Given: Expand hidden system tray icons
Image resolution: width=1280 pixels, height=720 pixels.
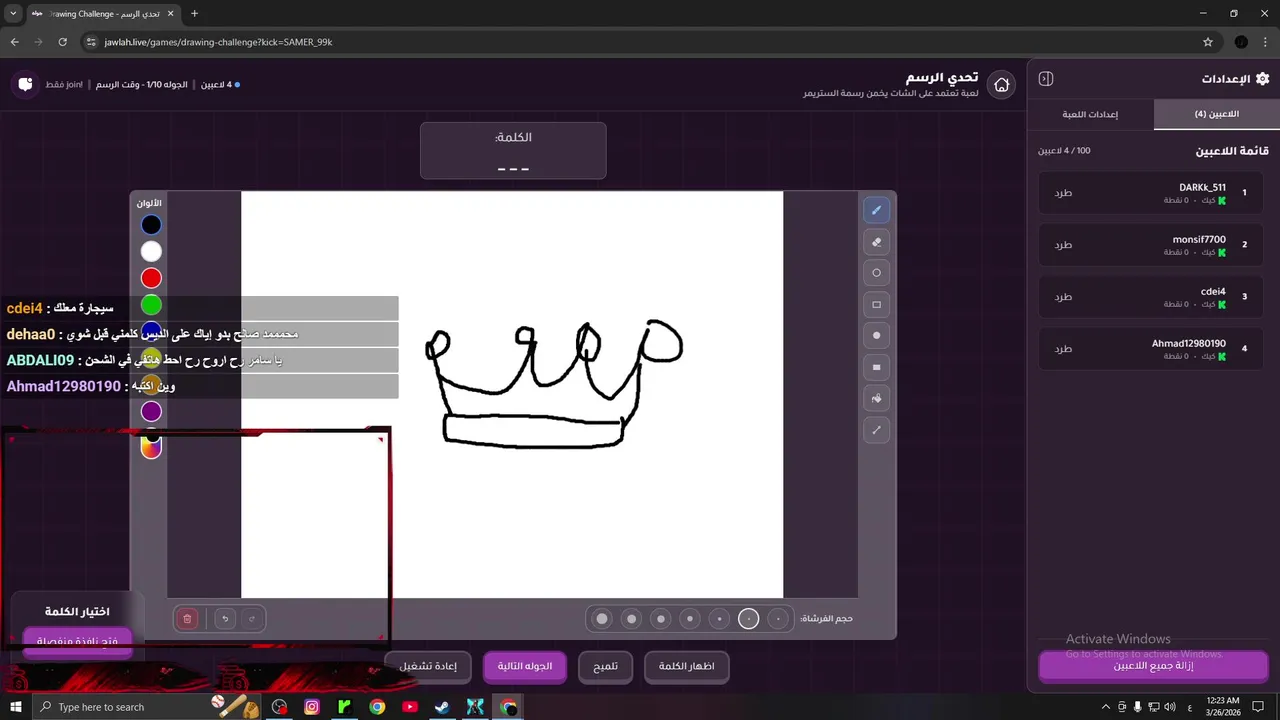Looking at the screenshot, I should tap(1106, 707).
